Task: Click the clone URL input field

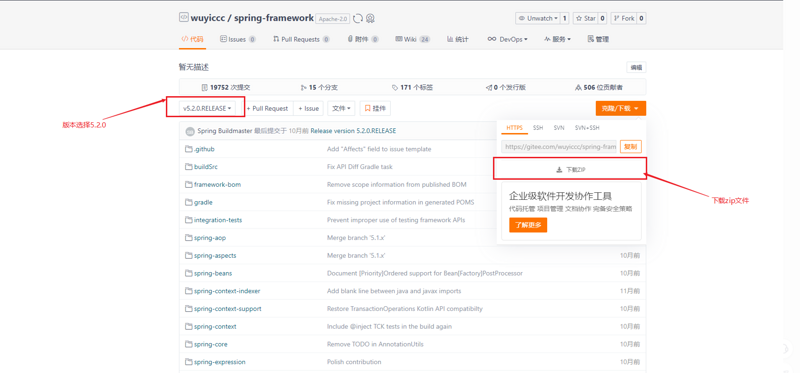Action: (559, 147)
